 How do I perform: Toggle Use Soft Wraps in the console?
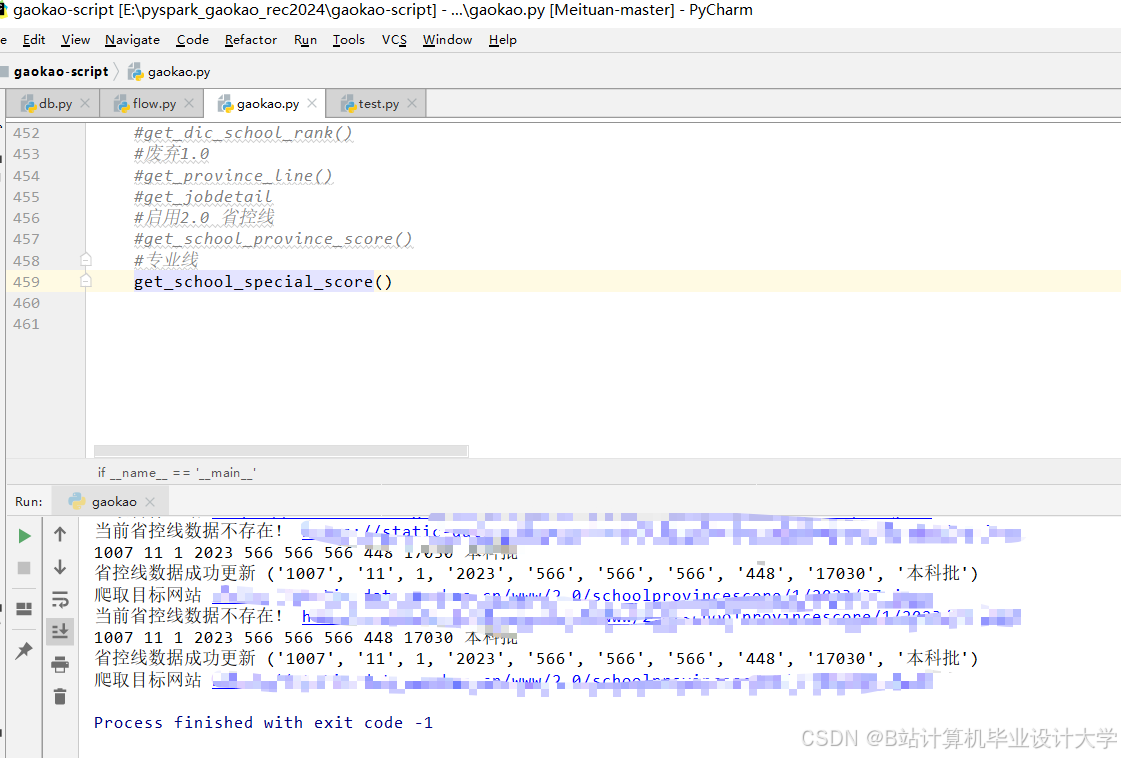pyautogui.click(x=59, y=600)
